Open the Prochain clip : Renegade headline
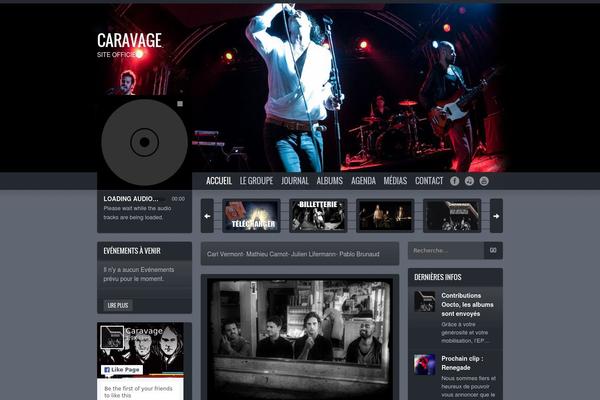Viewport: 600px width, 400px height. [462, 363]
